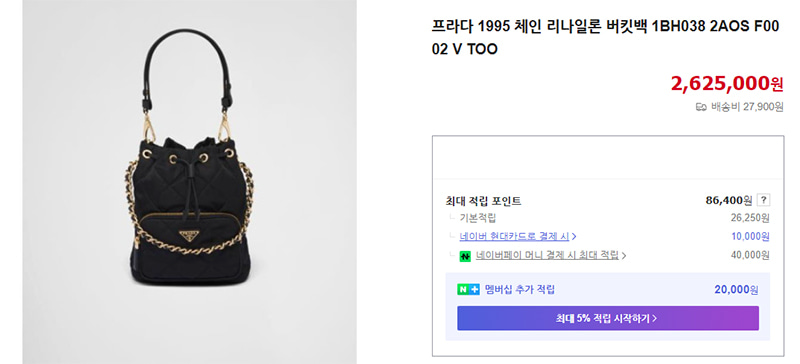Expand chevron after 네이버 현대카드로 결제 시
This screenshot has height=364, width=800.
(574, 236)
